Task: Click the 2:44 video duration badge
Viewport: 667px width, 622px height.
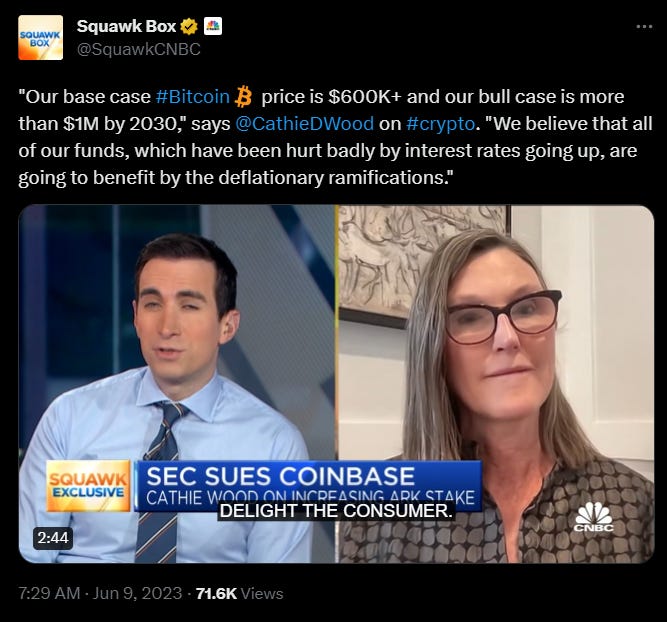Action: click(x=53, y=538)
